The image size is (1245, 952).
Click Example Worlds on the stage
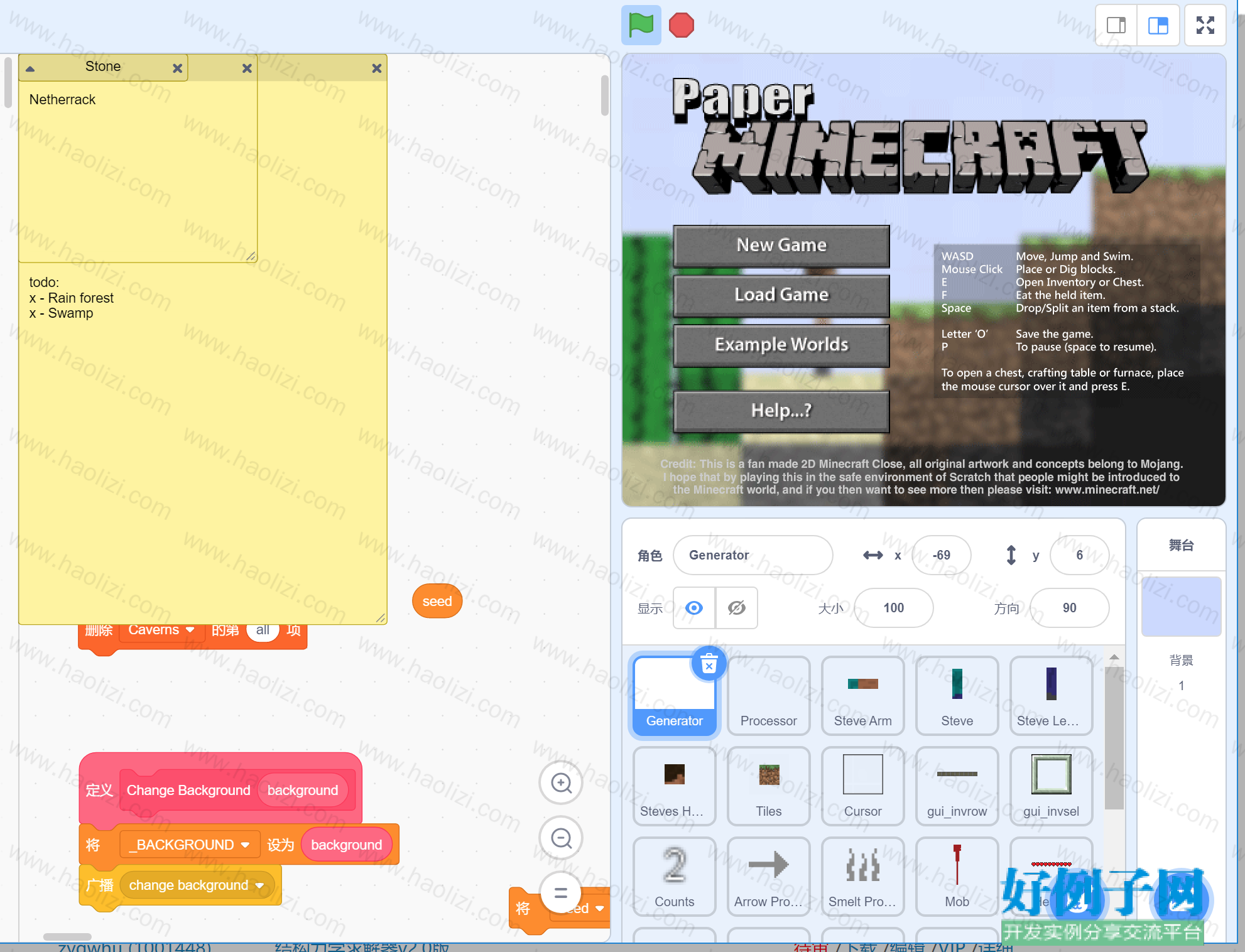781,345
